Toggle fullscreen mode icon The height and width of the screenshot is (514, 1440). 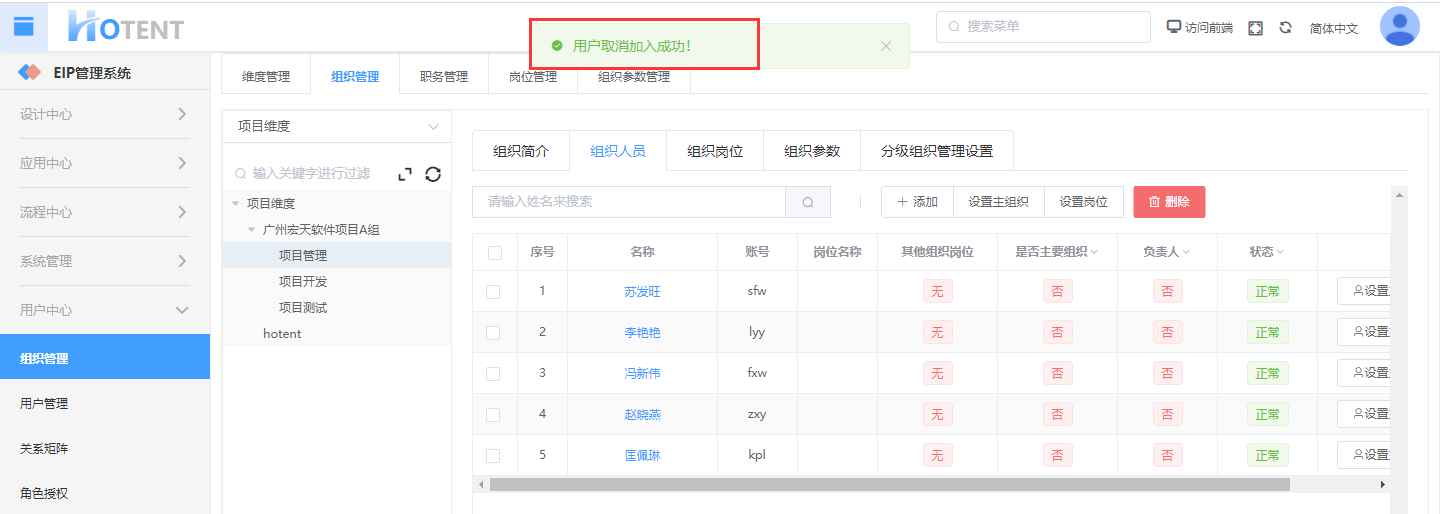tap(1256, 28)
